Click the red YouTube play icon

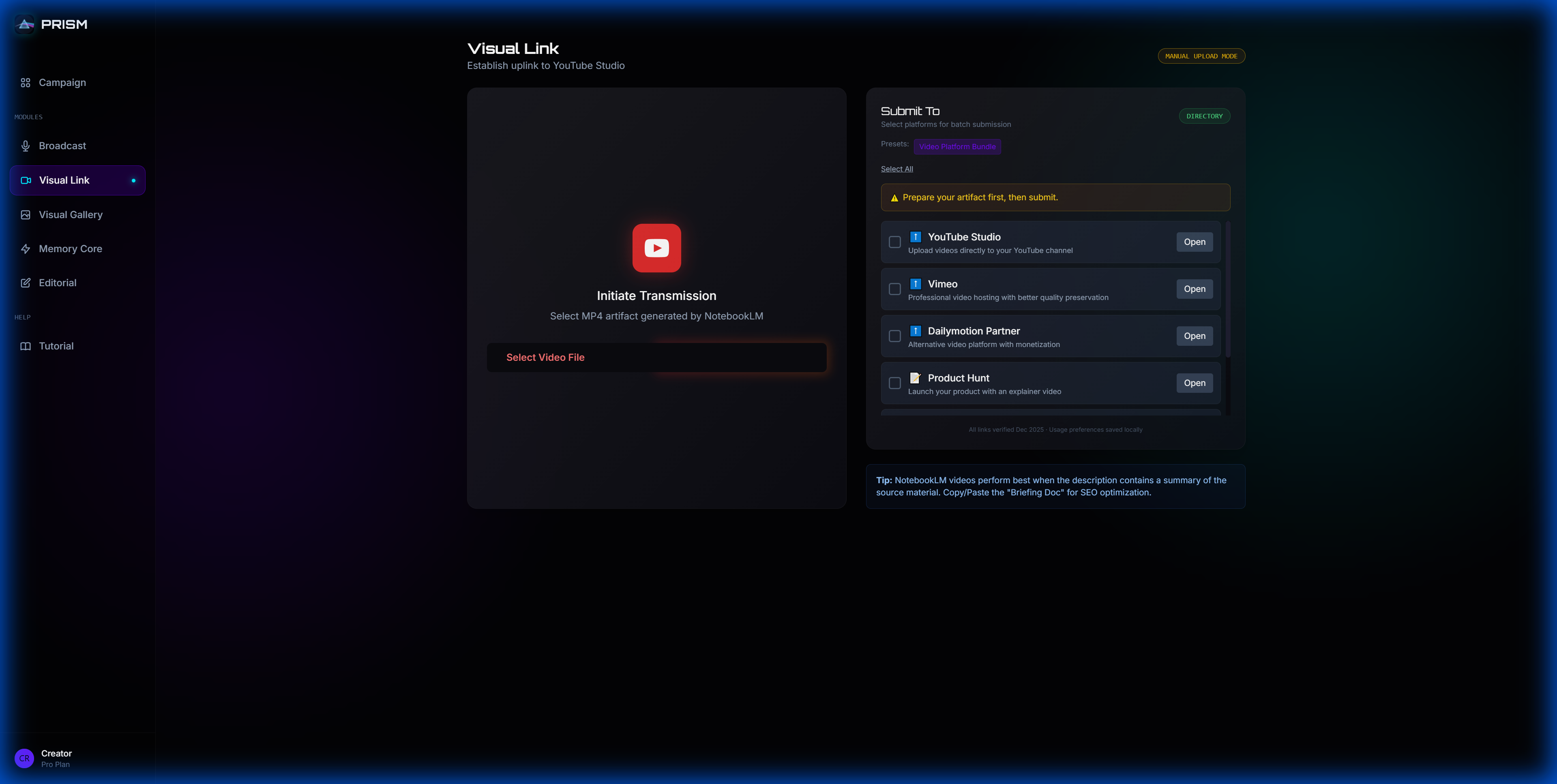[656, 248]
